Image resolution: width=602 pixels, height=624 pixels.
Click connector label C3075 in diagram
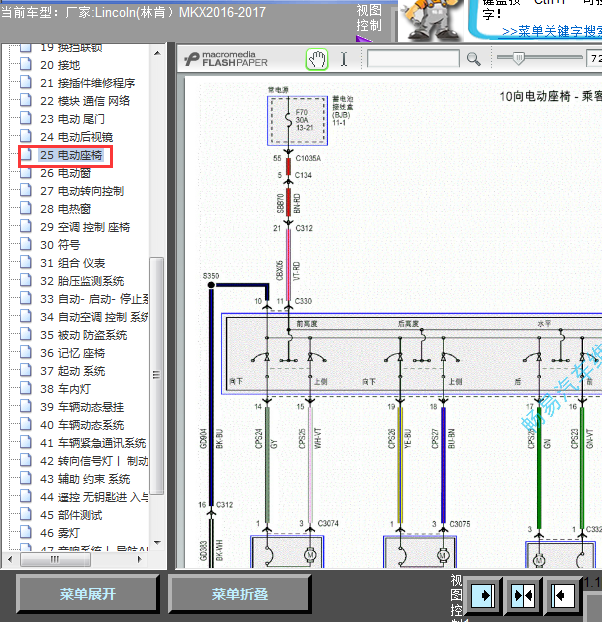point(460,524)
